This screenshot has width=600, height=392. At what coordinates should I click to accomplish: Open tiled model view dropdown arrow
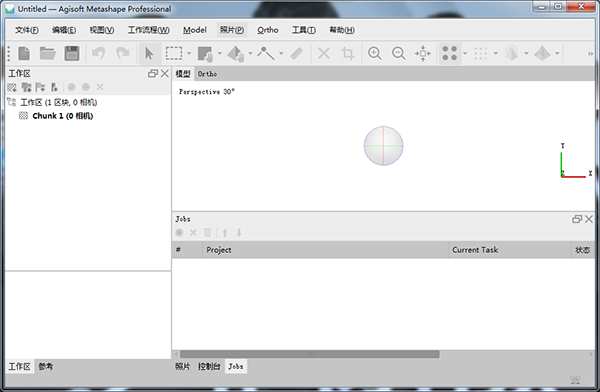pyautogui.click(x=557, y=53)
